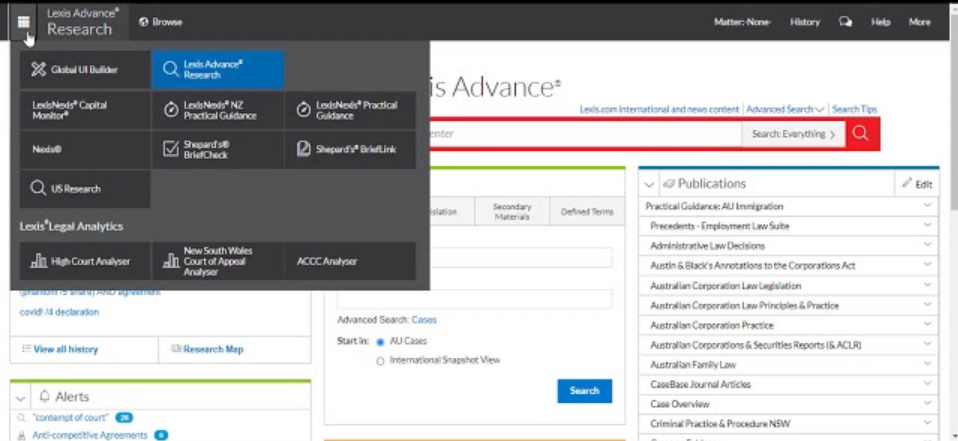This screenshot has width=958, height=441.
Task: Select Lexis Advance Research tile
Action: point(218,70)
